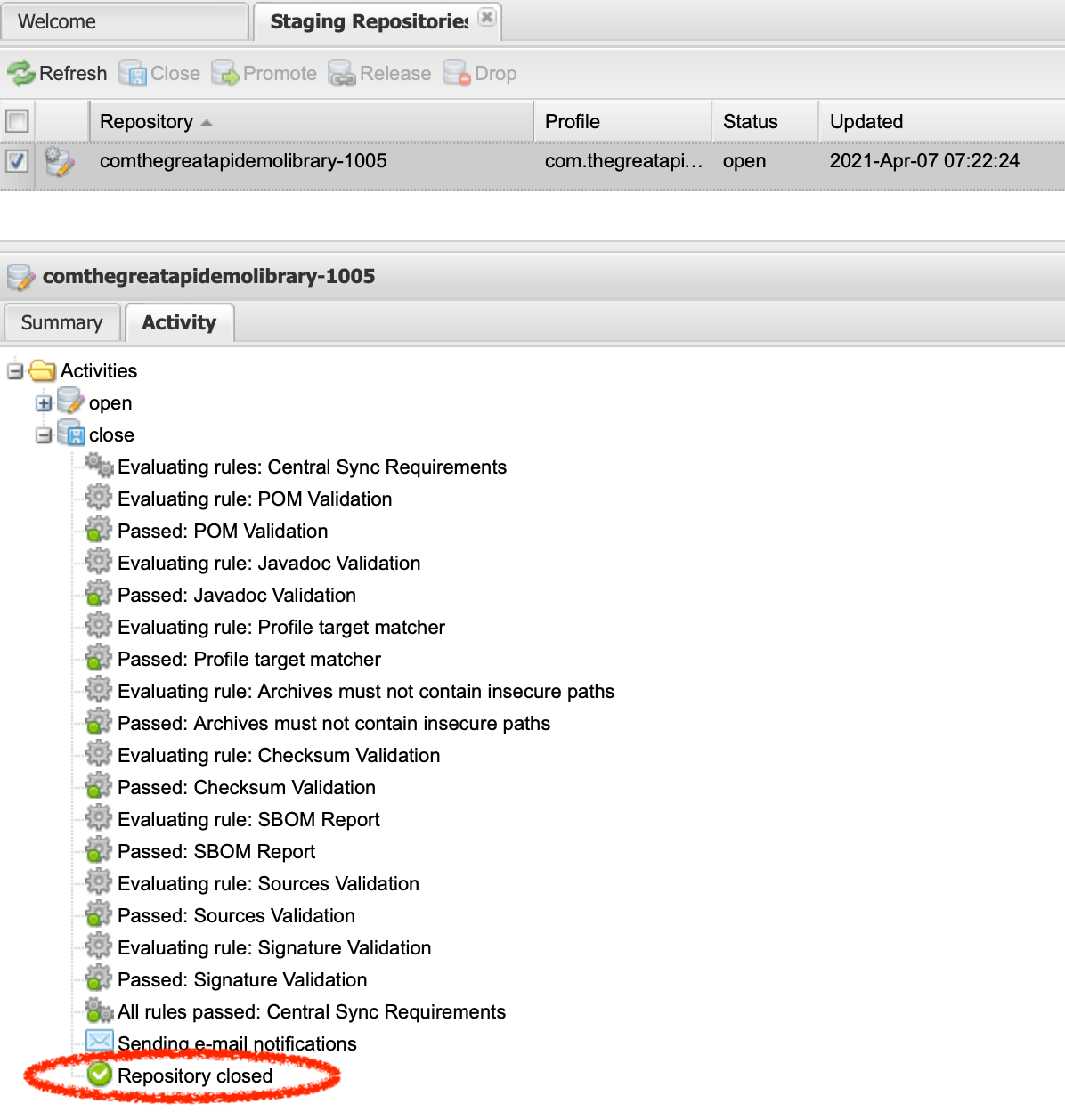Click the Promote toolbar icon
1065x1120 pixels.
tap(224, 73)
